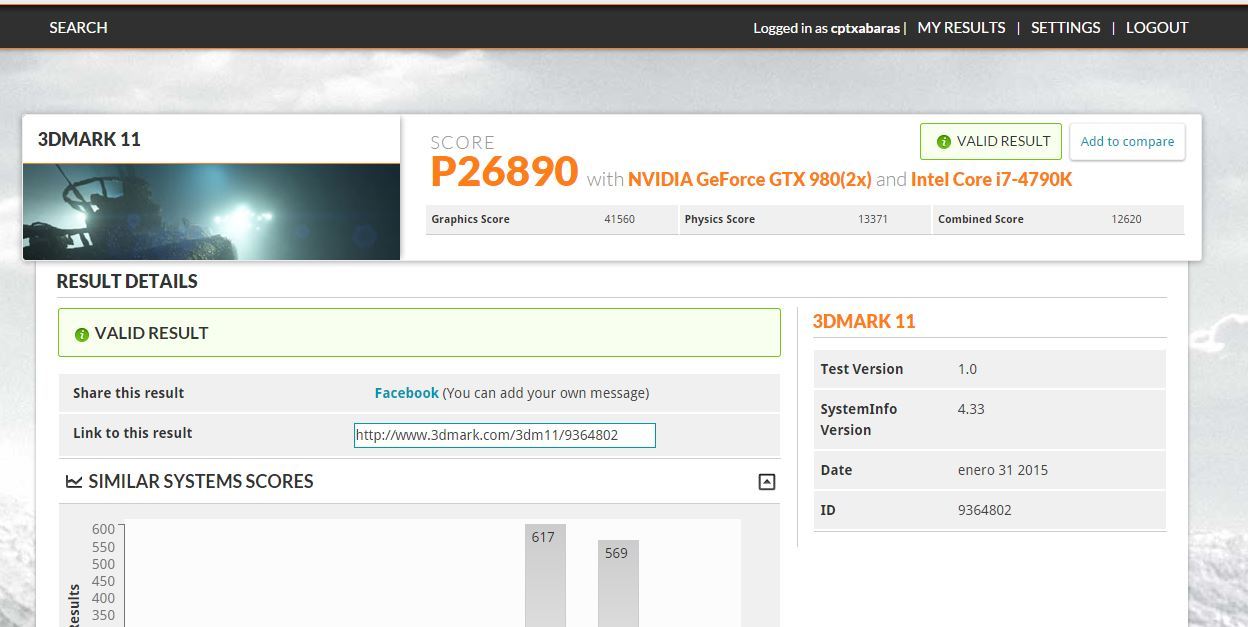
Task: Click the VALID RESULT badge button
Action: [991, 141]
